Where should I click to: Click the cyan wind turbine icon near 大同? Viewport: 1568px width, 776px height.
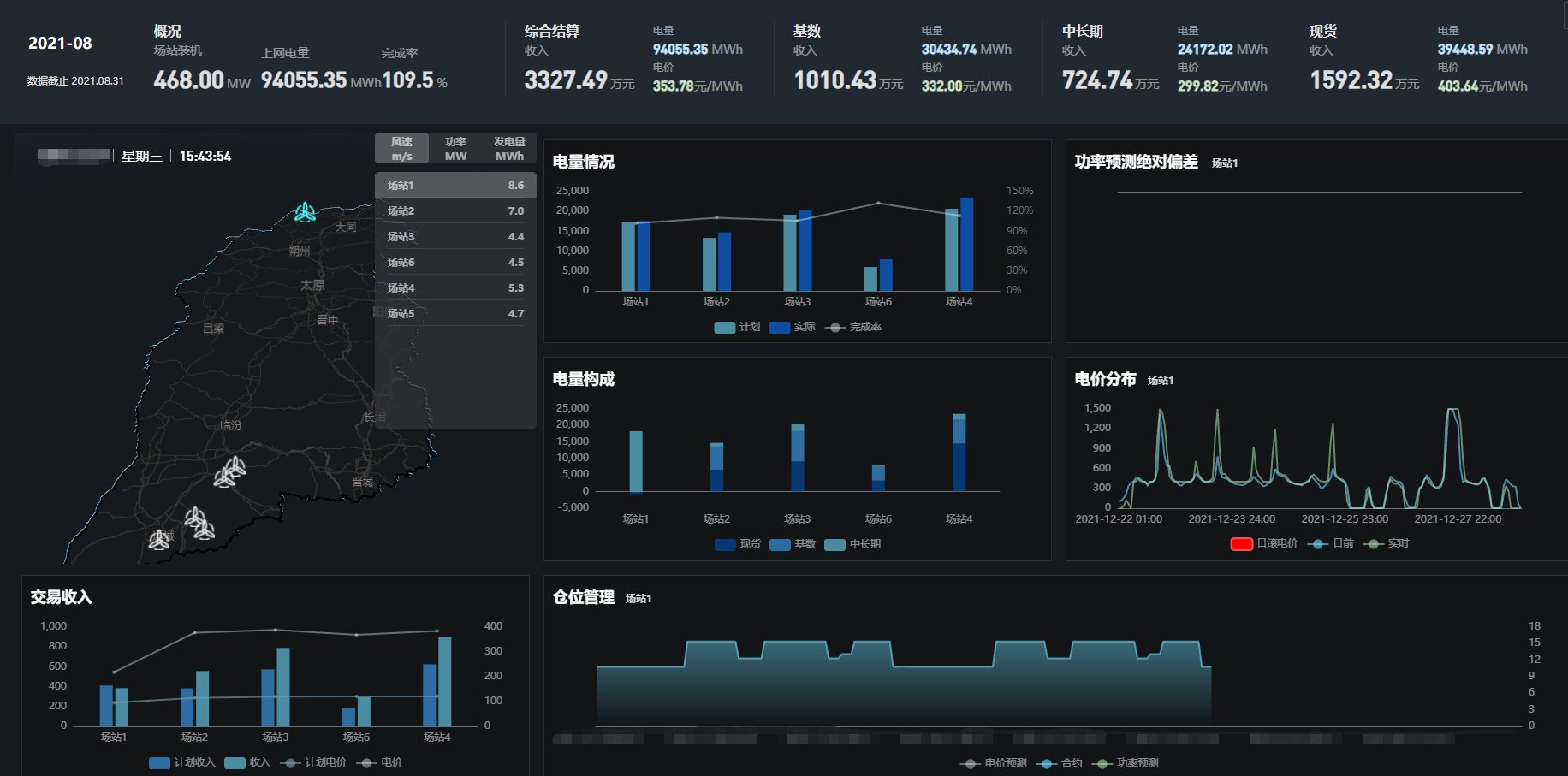coord(305,211)
